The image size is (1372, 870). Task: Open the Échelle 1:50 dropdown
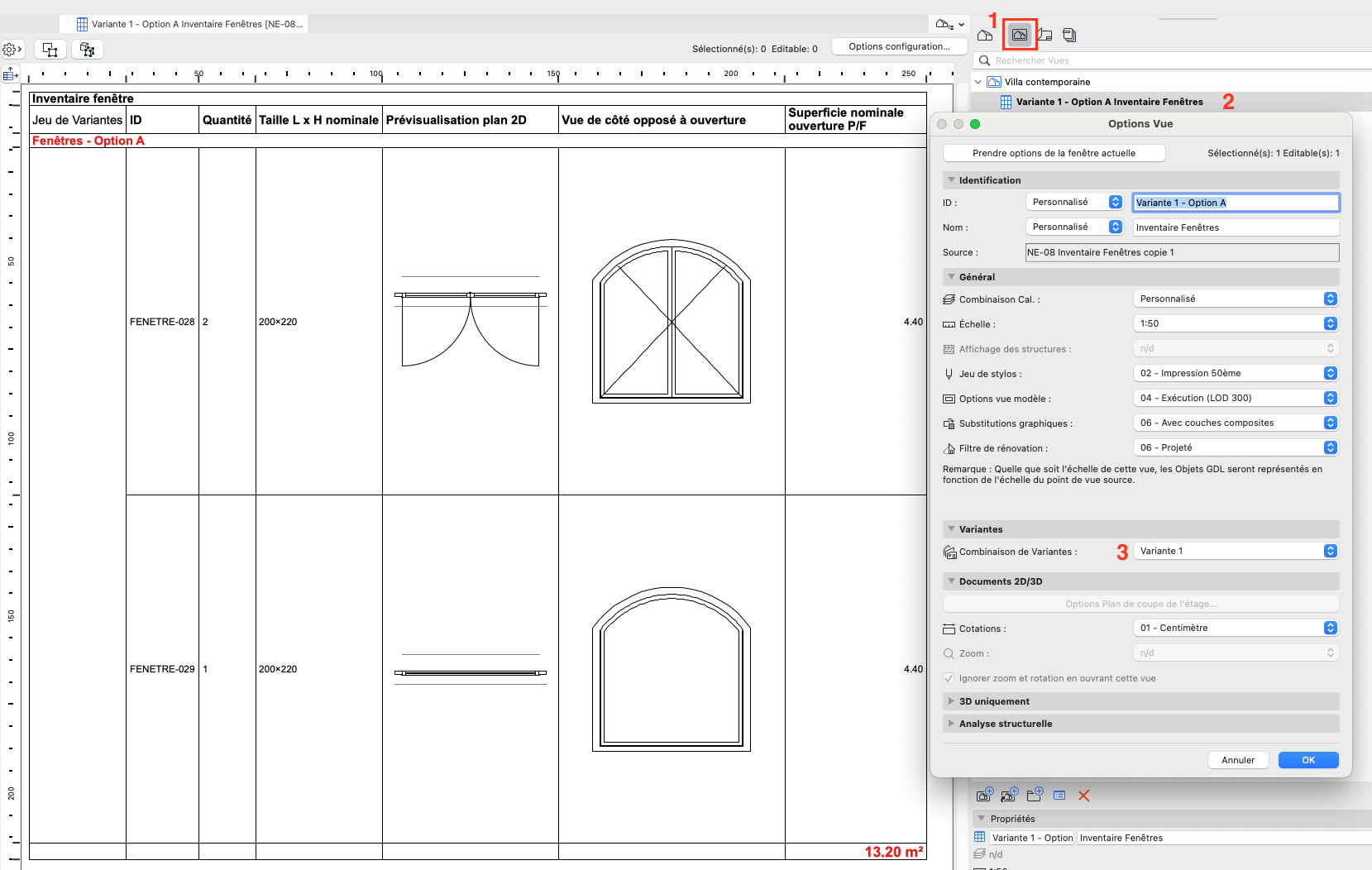coord(1236,323)
